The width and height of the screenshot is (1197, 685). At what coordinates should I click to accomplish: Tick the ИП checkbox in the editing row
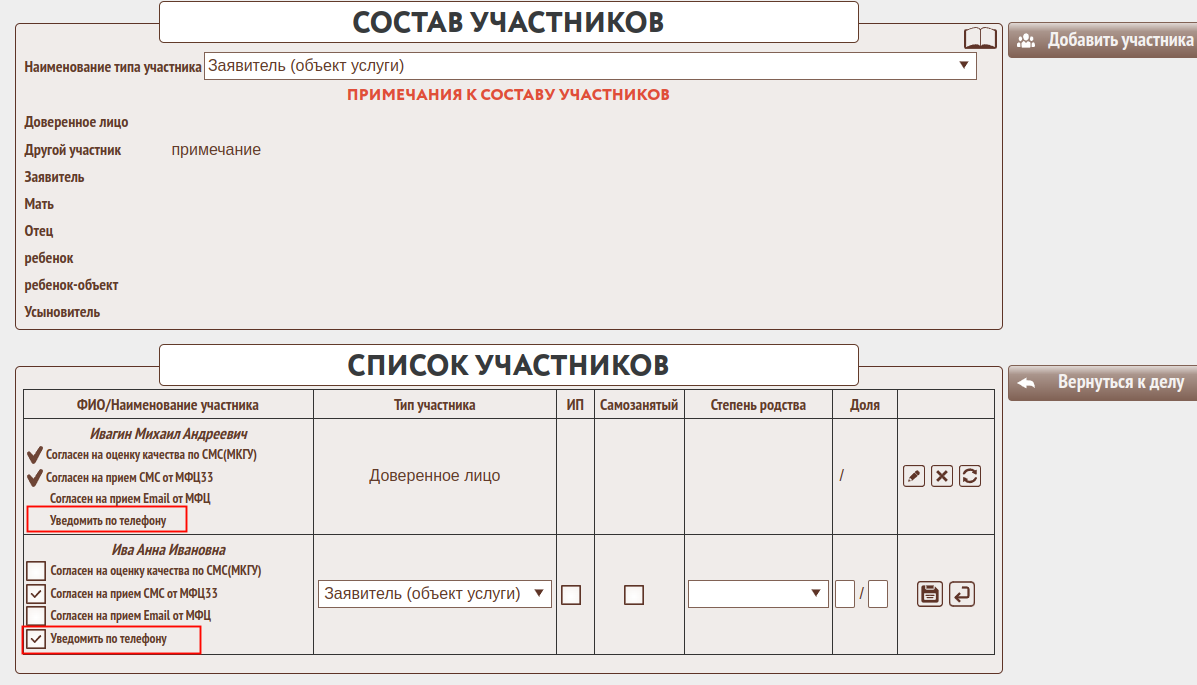571,595
